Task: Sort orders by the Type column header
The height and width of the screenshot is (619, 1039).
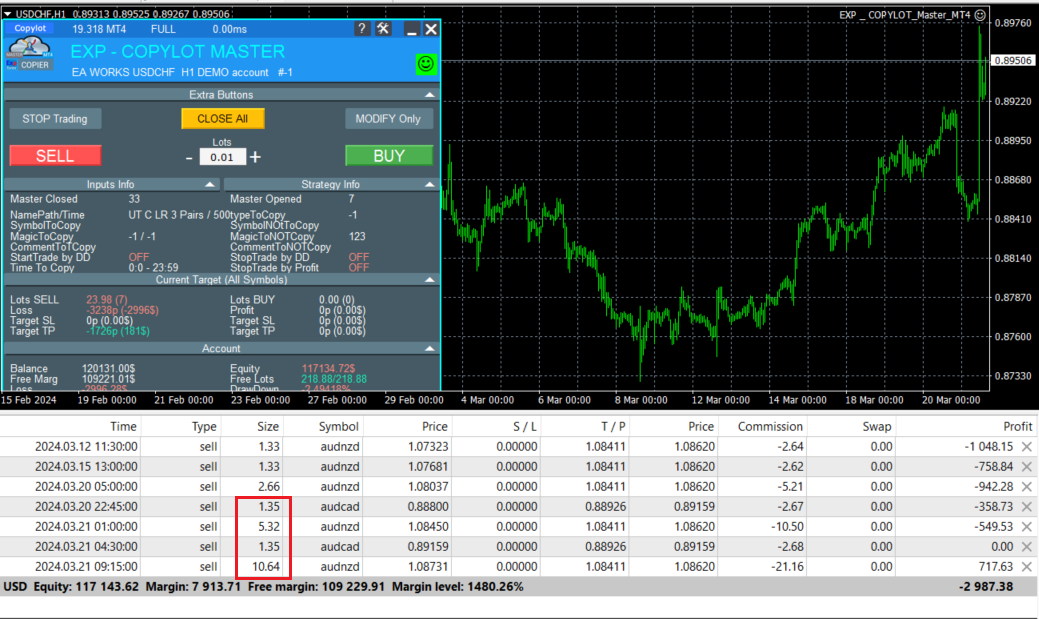Action: (x=204, y=427)
